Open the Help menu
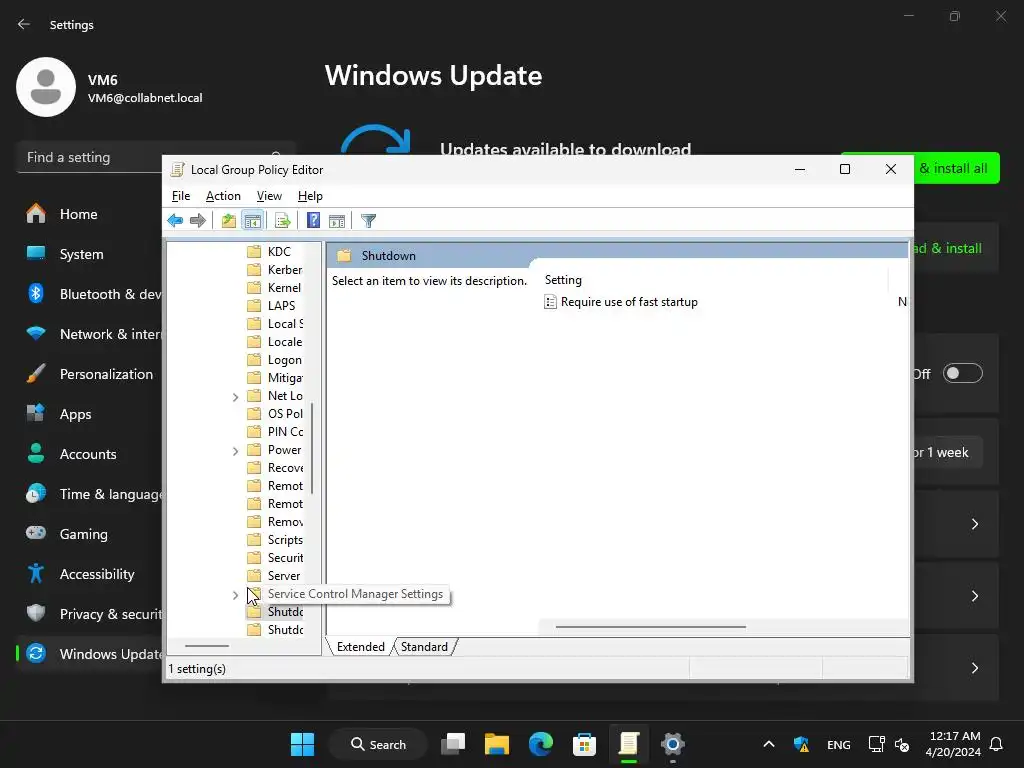1024x768 pixels. click(x=310, y=196)
